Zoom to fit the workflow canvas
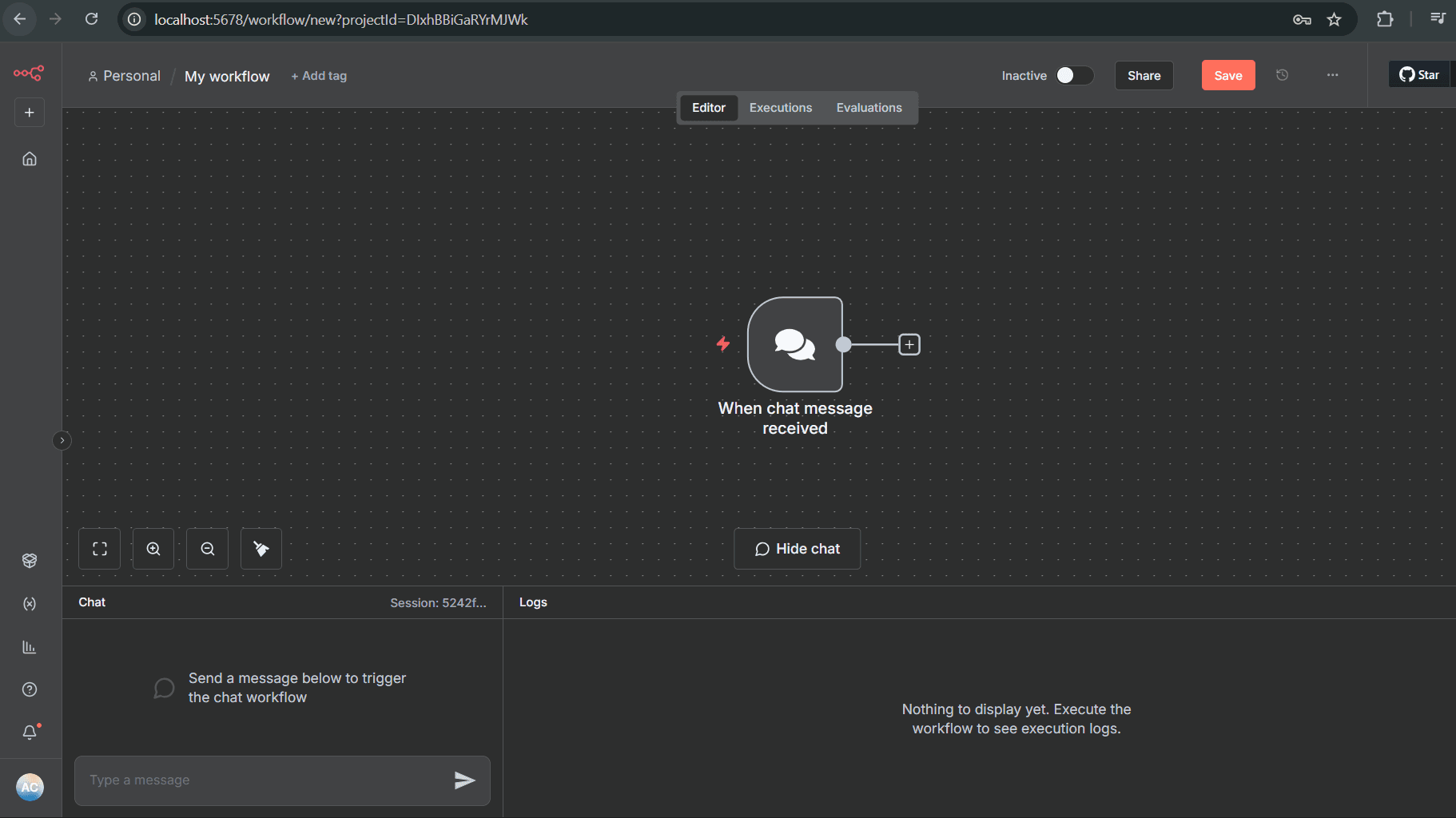Image resolution: width=1456 pixels, height=818 pixels. tap(99, 549)
